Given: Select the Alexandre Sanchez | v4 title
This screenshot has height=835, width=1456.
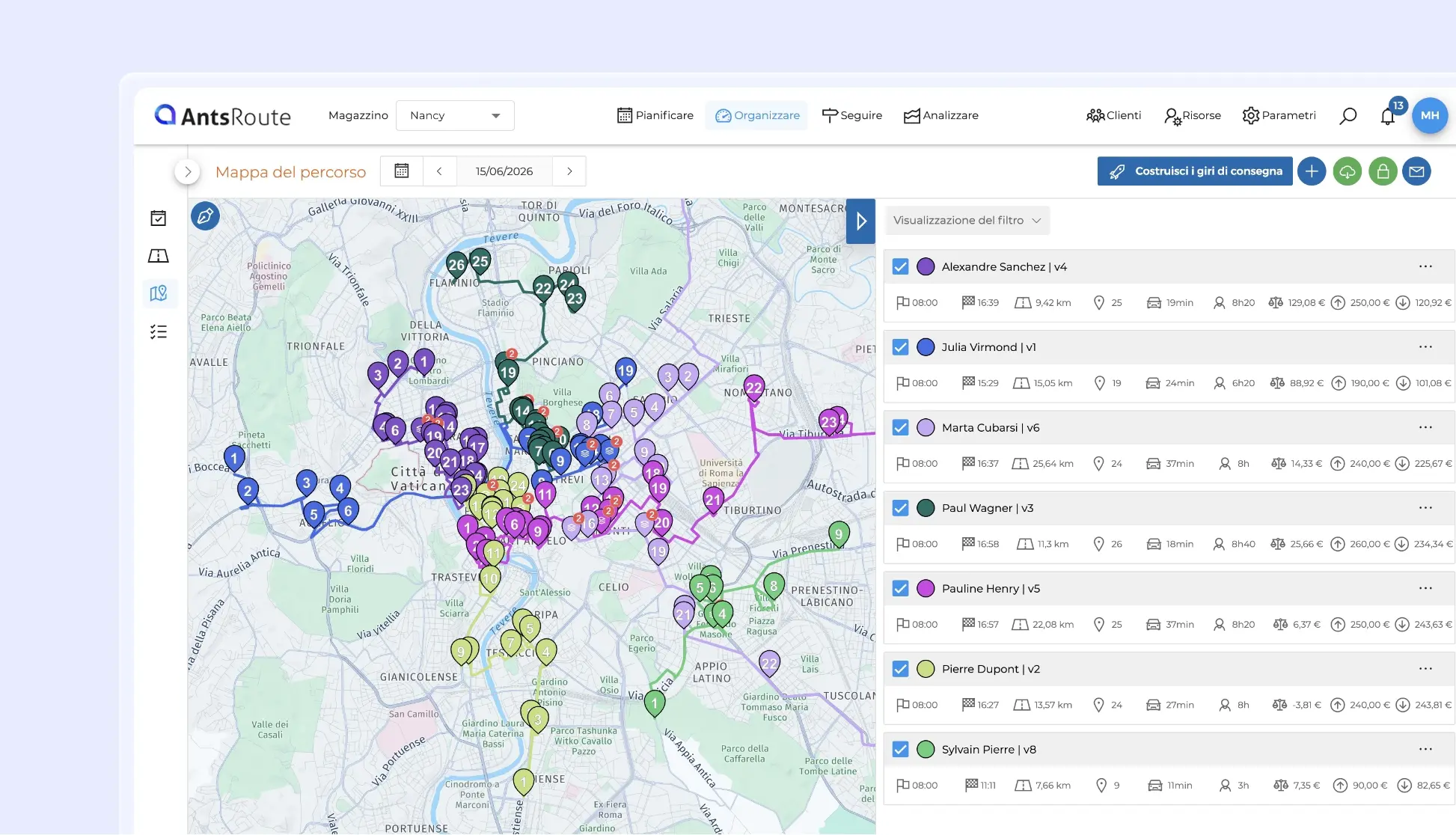Looking at the screenshot, I should click(x=1004, y=267).
